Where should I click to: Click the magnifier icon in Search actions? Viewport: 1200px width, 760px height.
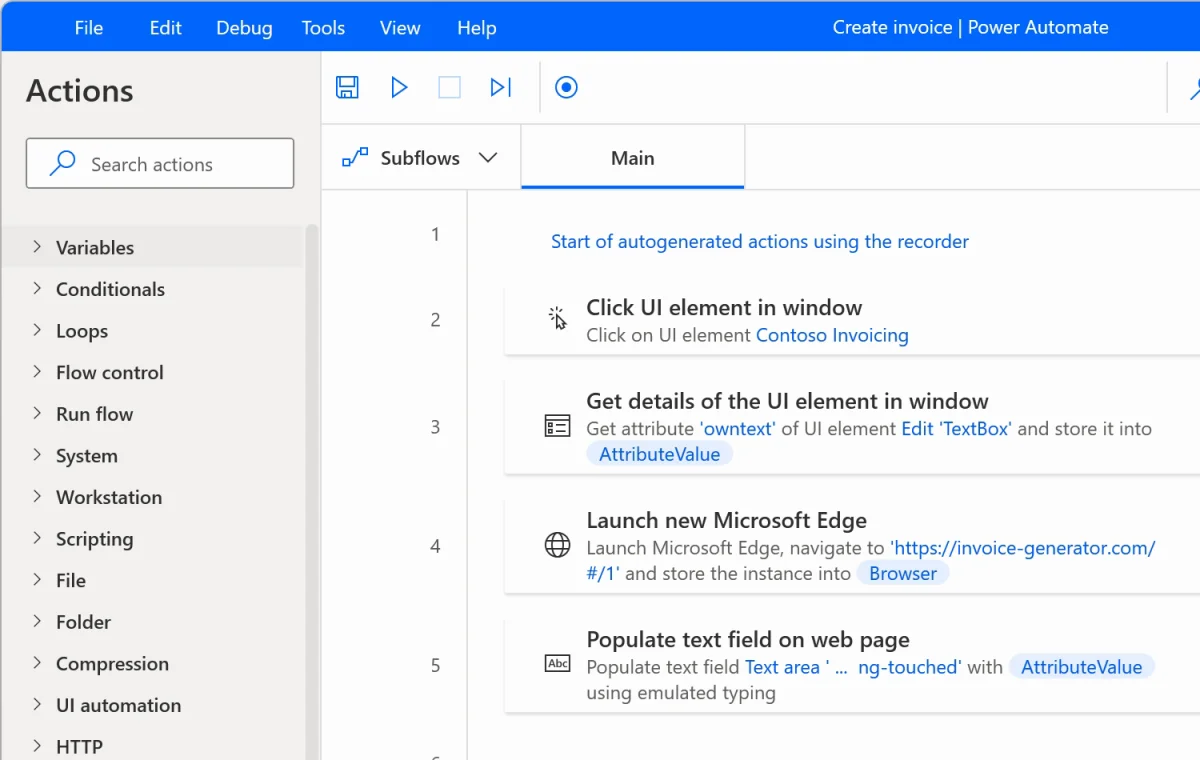pos(62,163)
